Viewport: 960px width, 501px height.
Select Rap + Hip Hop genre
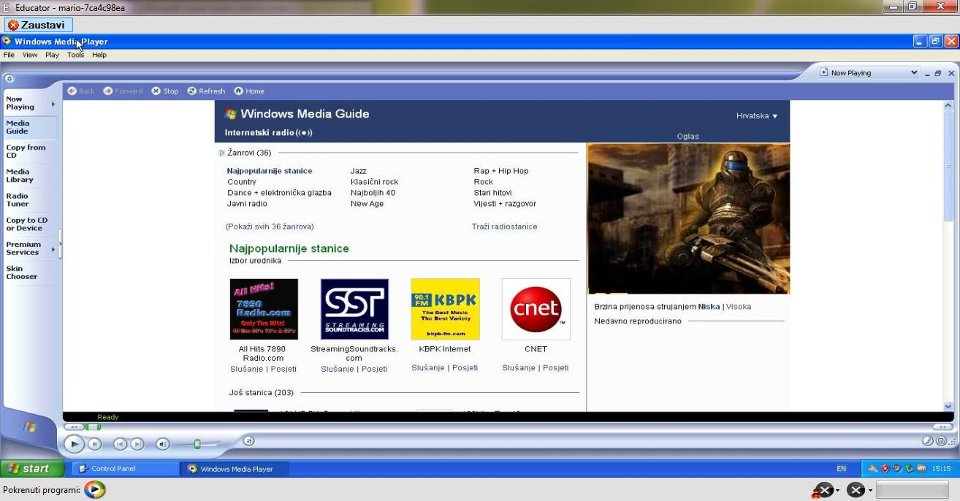coord(501,171)
